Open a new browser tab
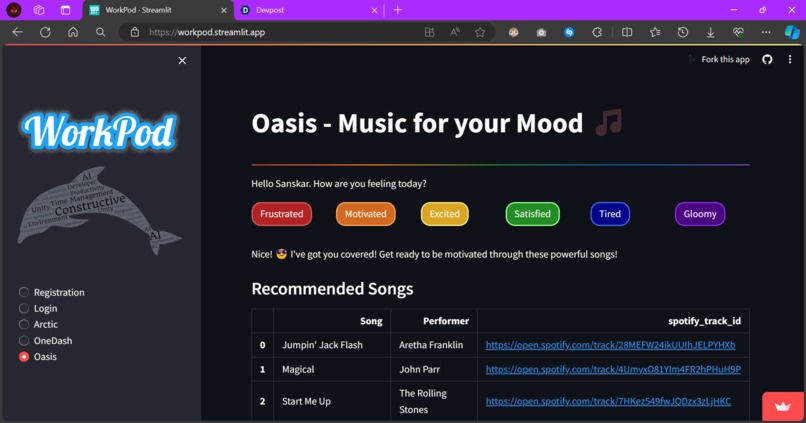This screenshot has height=423, width=806. pyautogui.click(x=398, y=10)
